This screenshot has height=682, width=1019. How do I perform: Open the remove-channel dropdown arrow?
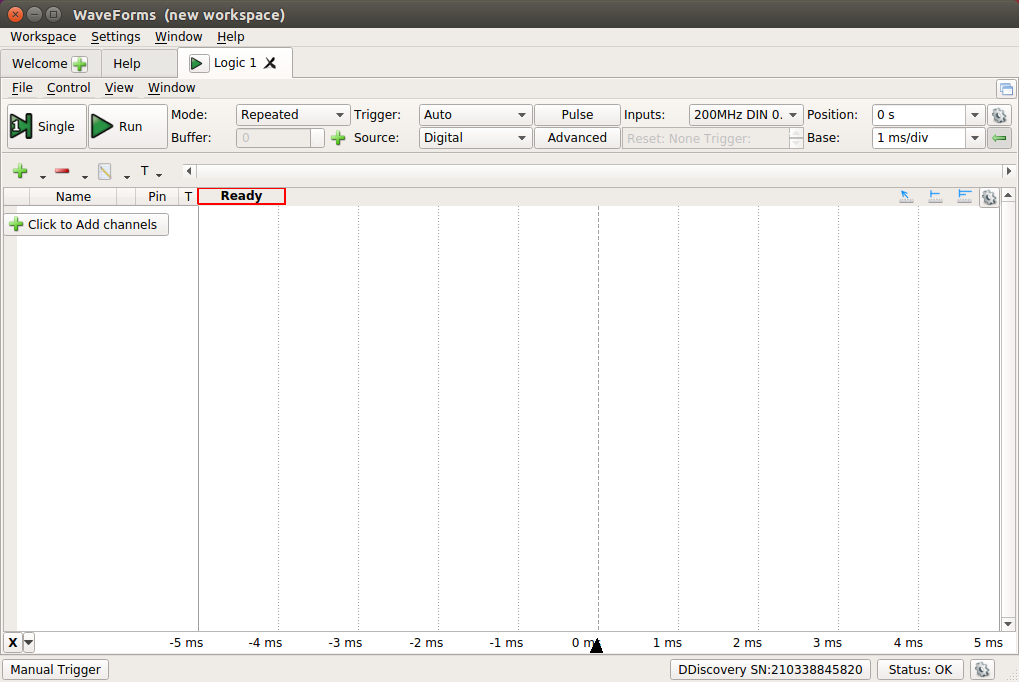coord(84,176)
